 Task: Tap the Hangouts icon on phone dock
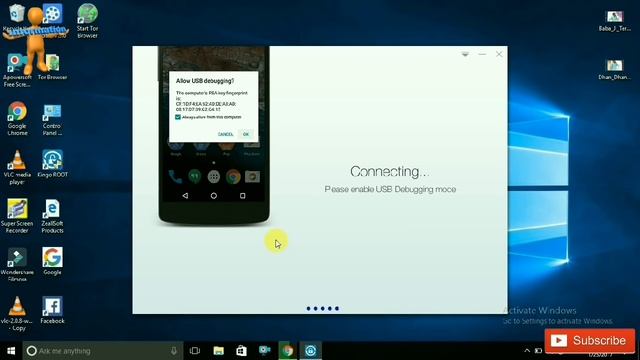(194, 177)
